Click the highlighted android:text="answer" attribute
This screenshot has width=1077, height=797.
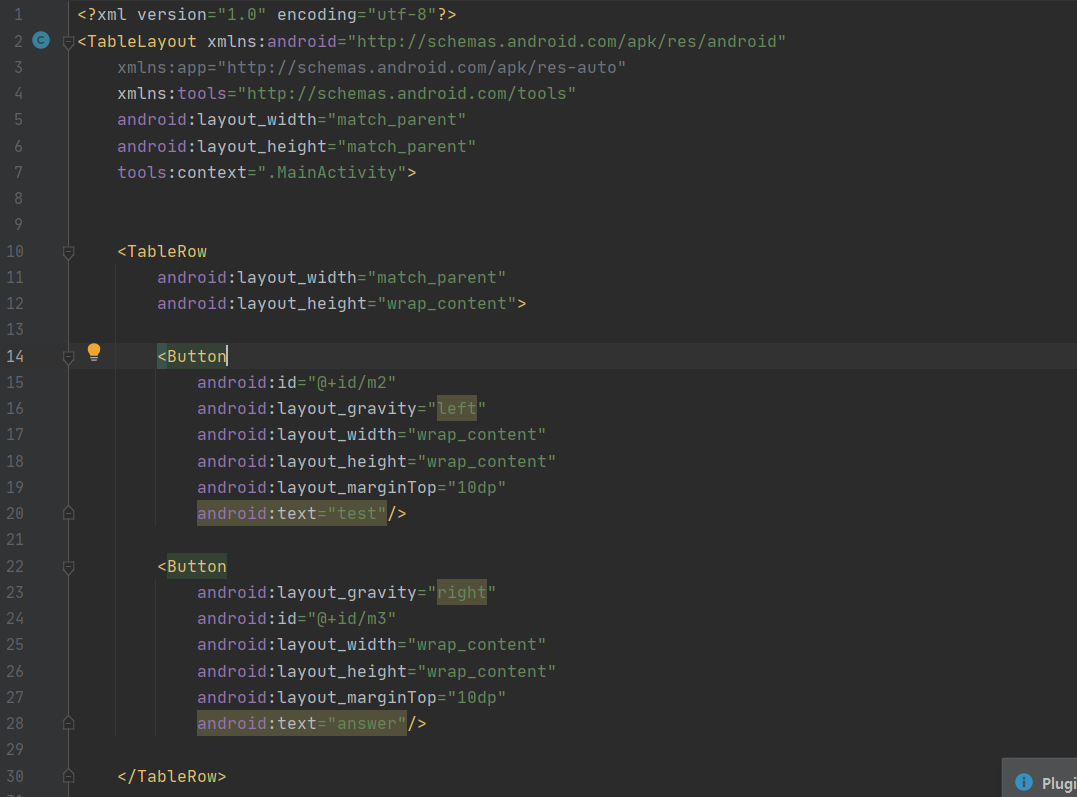[x=302, y=723]
